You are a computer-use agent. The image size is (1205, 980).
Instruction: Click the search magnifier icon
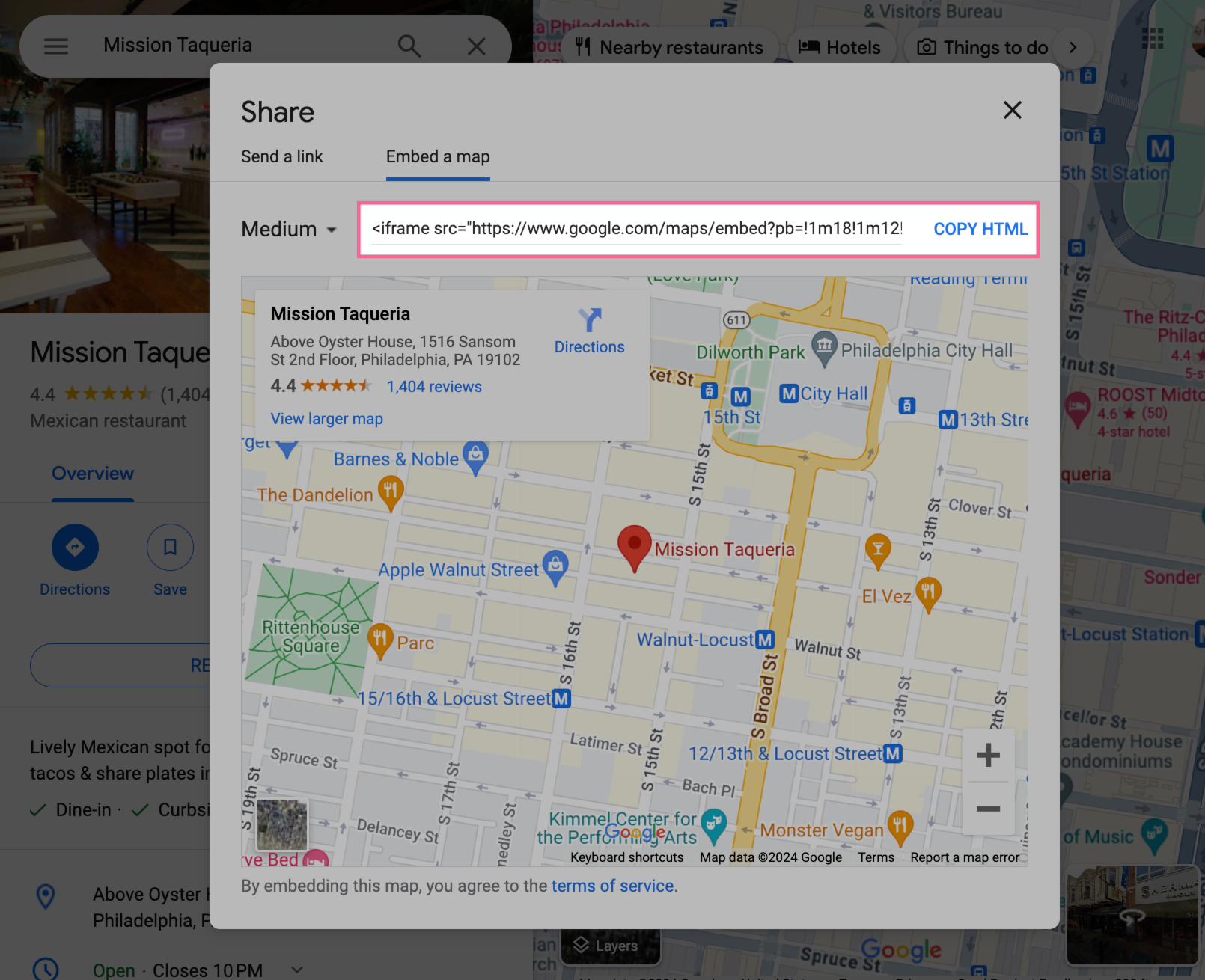click(x=409, y=46)
